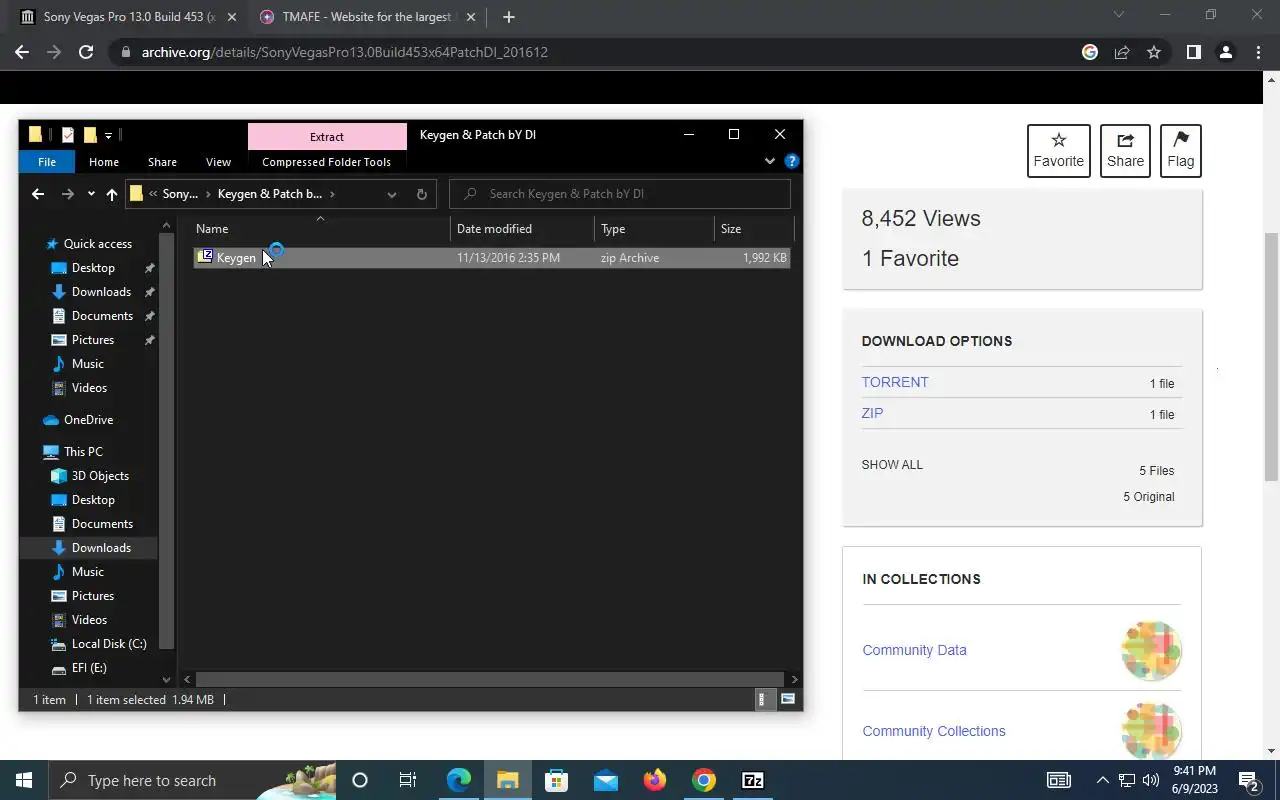This screenshot has width=1280, height=800.
Task: Select Quick access in navigation pane
Action: (97, 244)
